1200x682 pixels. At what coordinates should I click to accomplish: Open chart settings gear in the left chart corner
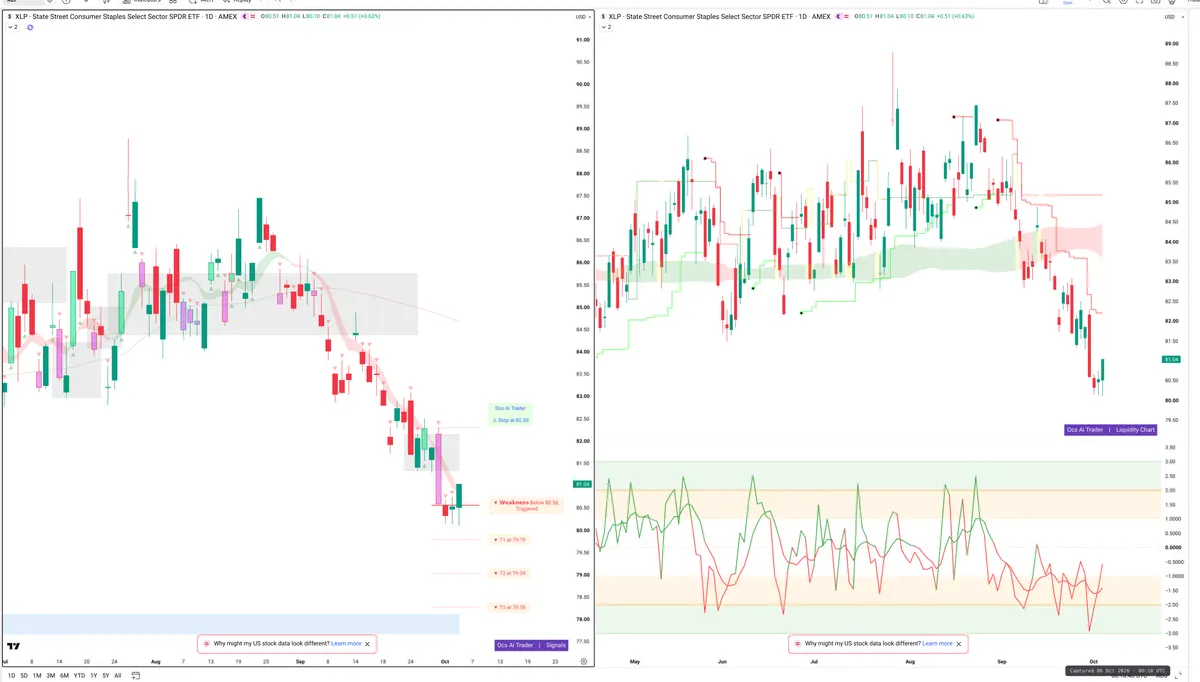[584, 662]
